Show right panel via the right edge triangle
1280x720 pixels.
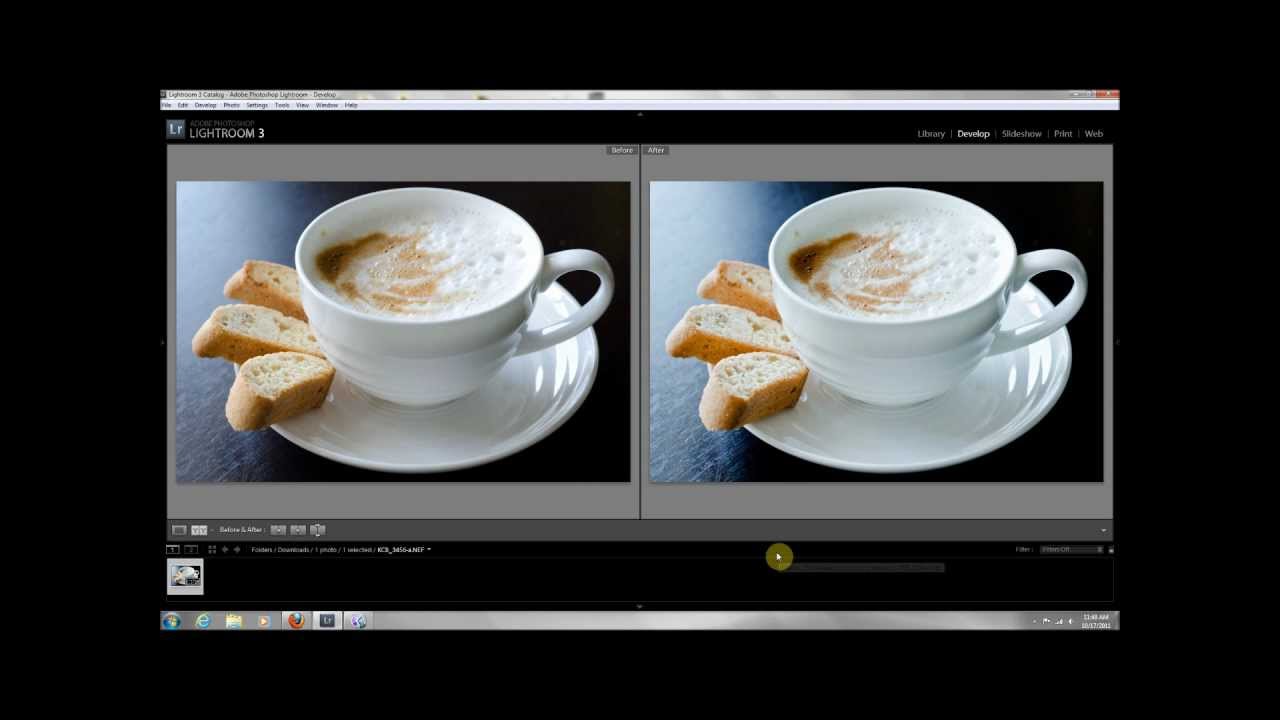click(x=1117, y=342)
